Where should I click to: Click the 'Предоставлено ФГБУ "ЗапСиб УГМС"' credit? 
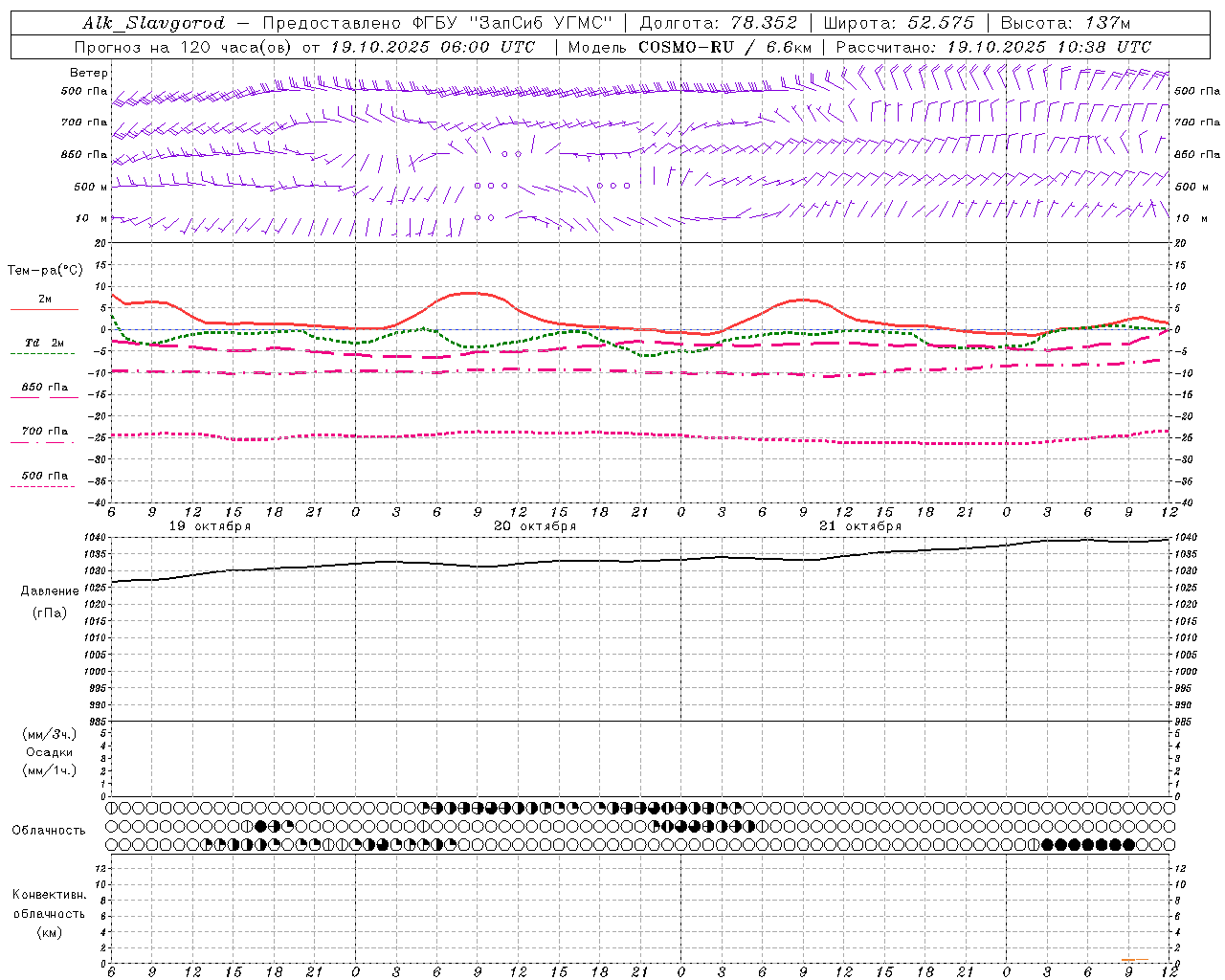tap(436, 23)
